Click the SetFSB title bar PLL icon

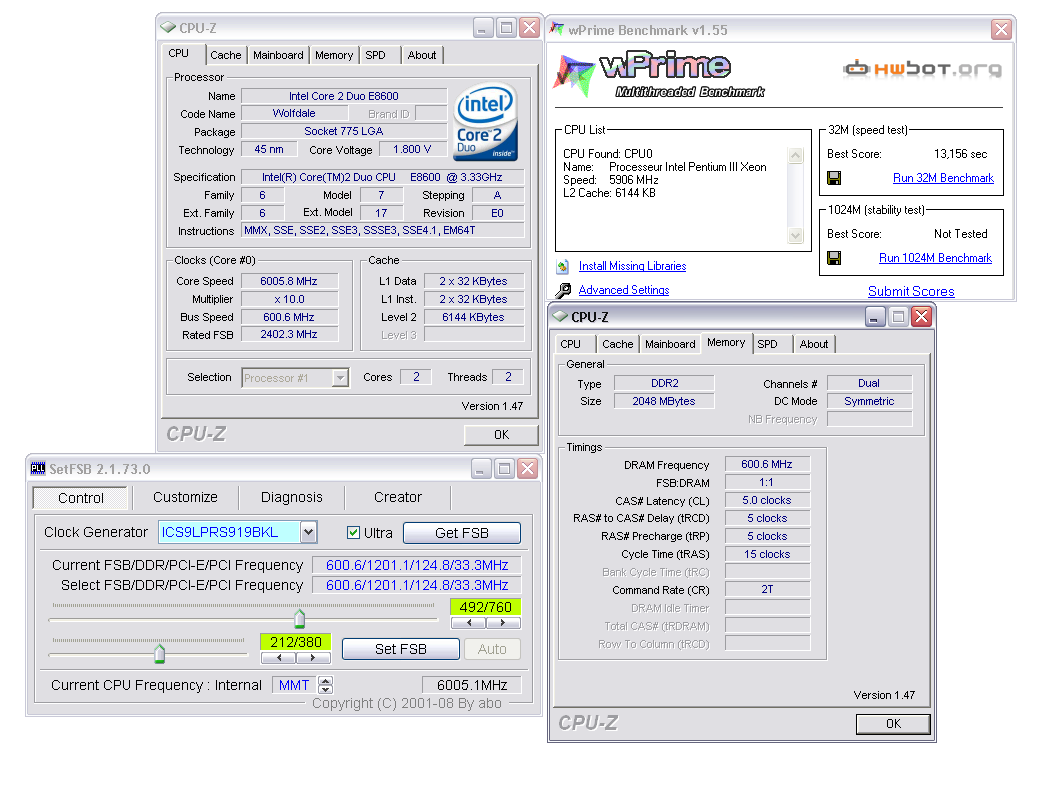click(x=38, y=468)
